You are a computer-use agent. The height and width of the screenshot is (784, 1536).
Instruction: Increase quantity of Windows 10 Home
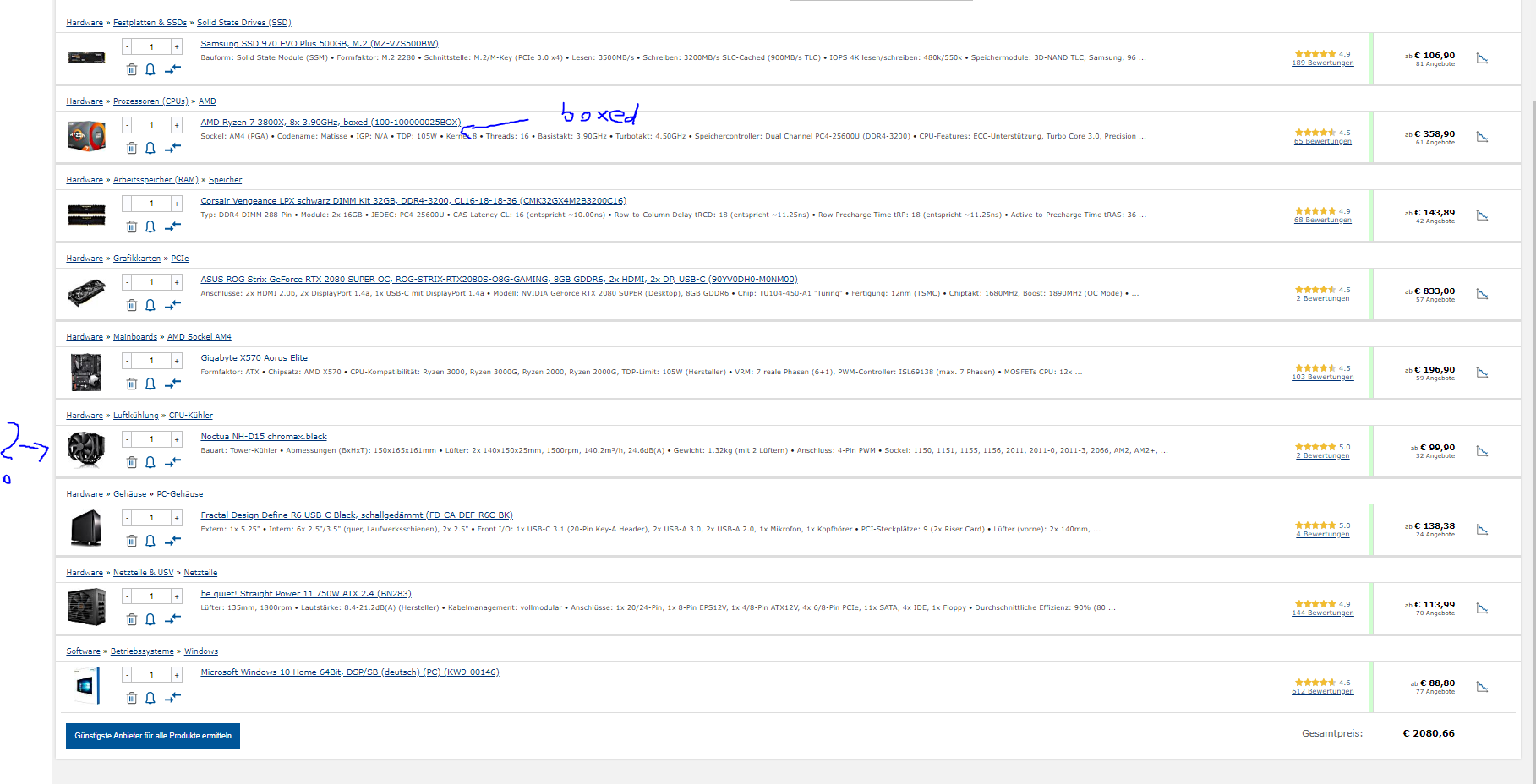(x=177, y=675)
